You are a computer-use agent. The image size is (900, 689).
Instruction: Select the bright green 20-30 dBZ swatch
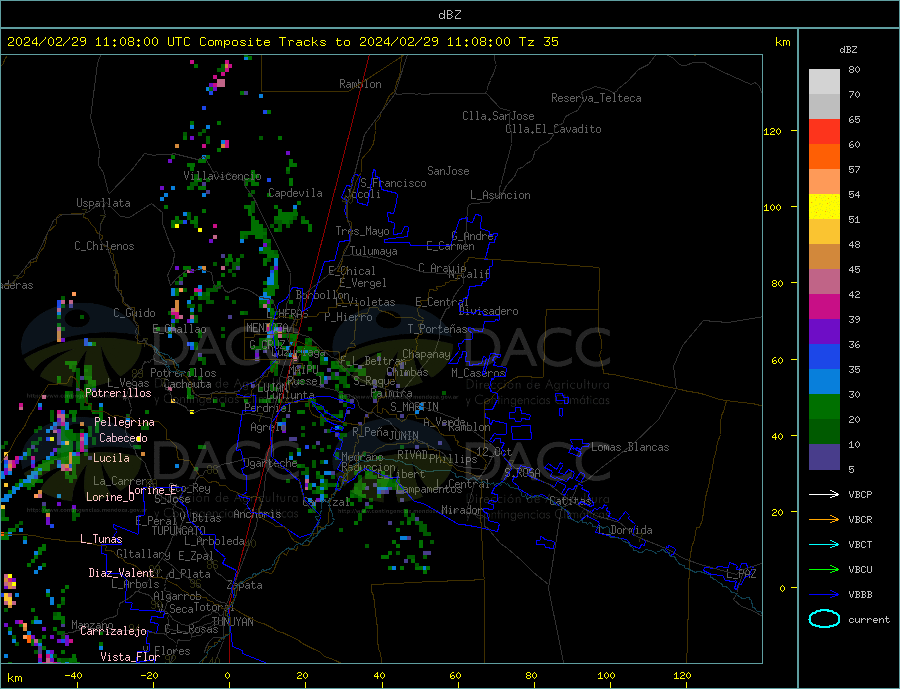[x=824, y=407]
